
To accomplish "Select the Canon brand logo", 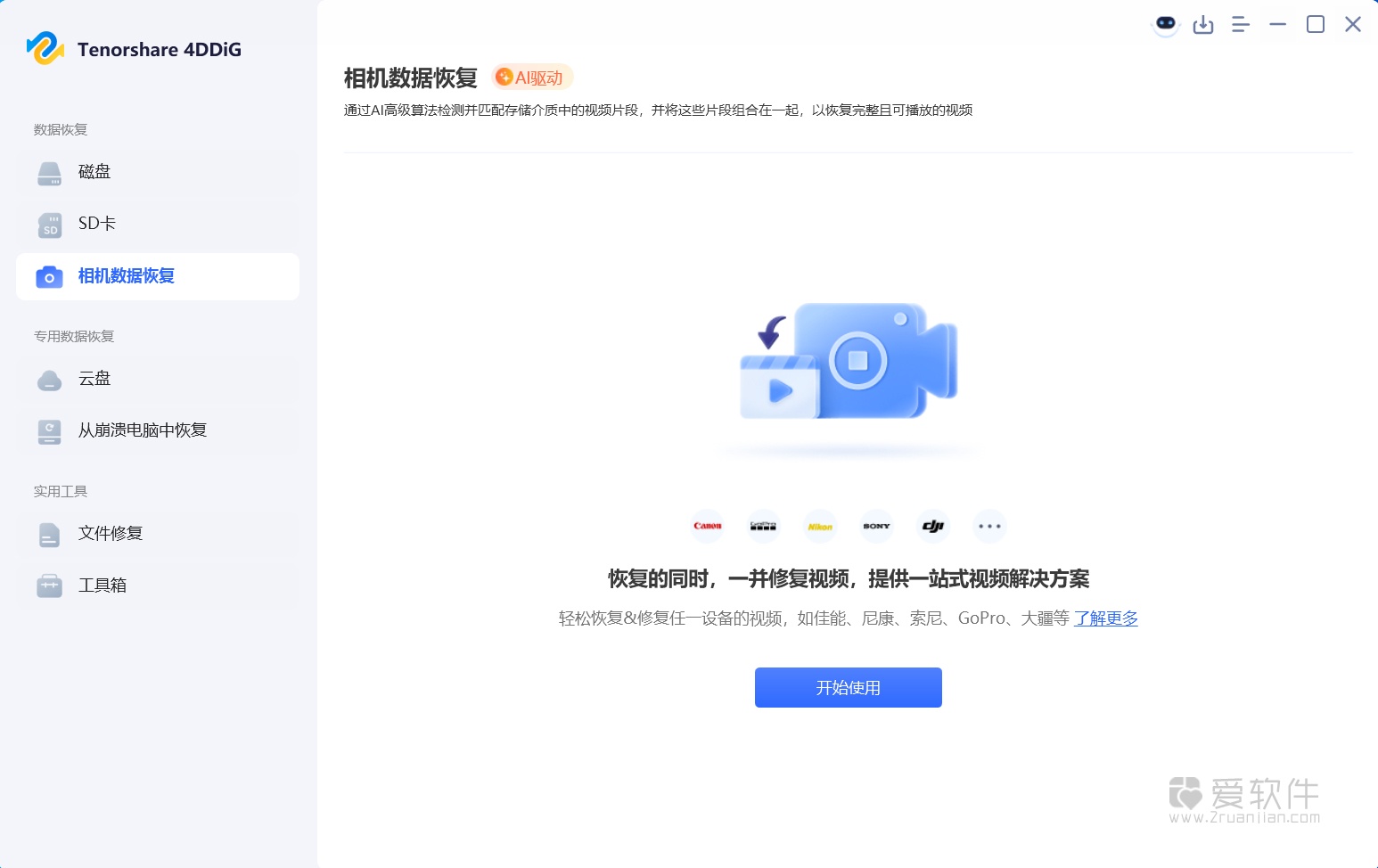I will 706,526.
